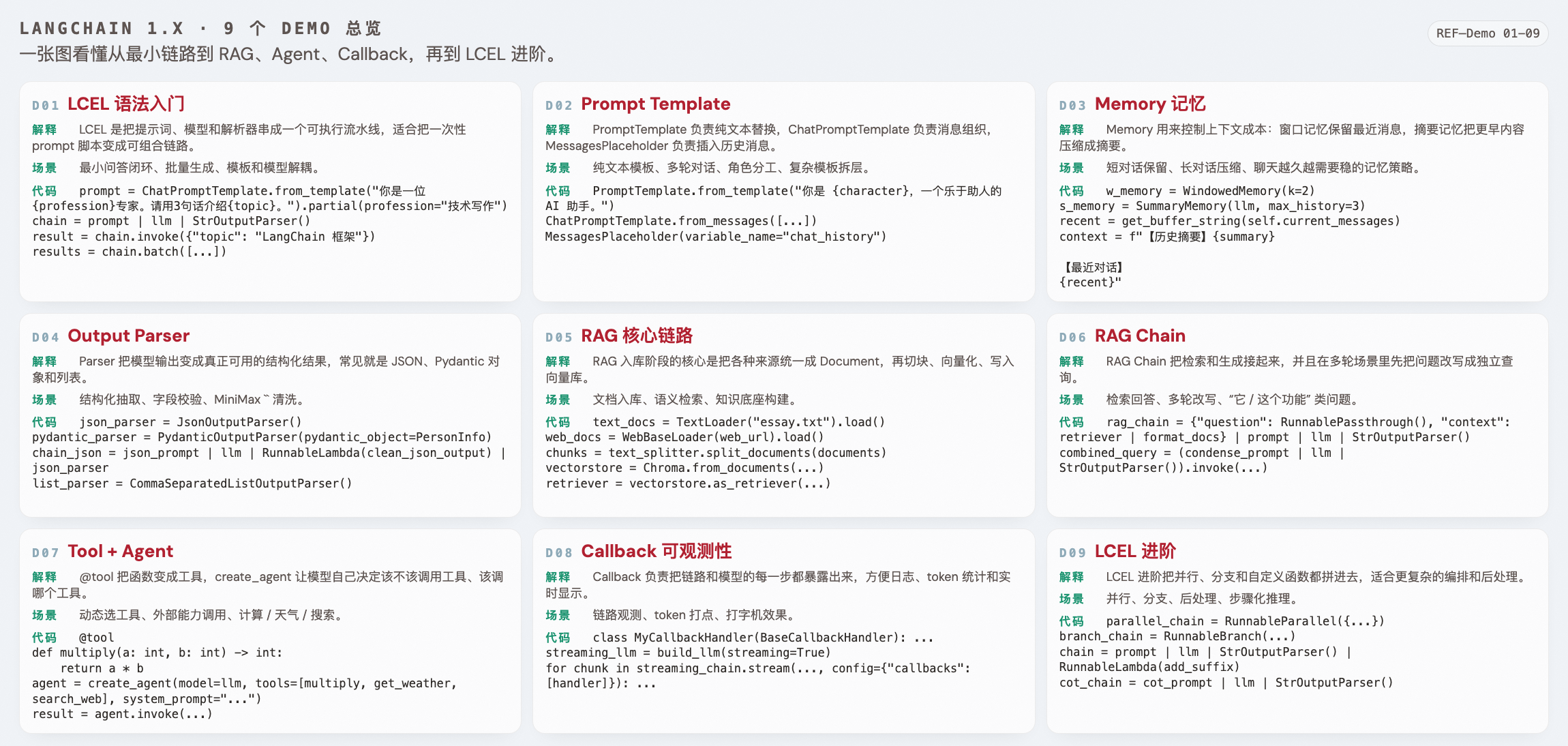The width and height of the screenshot is (1568, 746).
Task: Open the RAG 核心链路 card heading
Action: [x=637, y=335]
